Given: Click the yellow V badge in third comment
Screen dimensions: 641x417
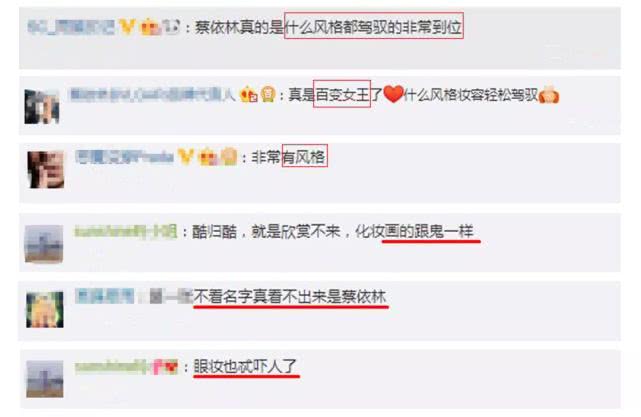Looking at the screenshot, I should (186, 157).
